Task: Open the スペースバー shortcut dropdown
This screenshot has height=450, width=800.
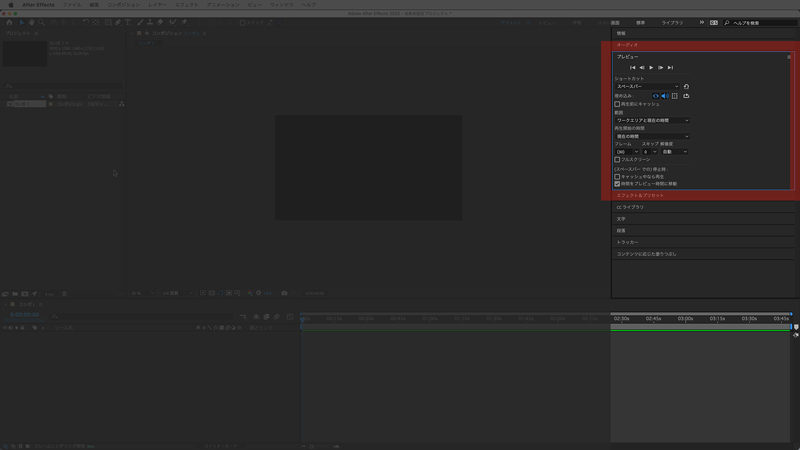Action: (647, 86)
